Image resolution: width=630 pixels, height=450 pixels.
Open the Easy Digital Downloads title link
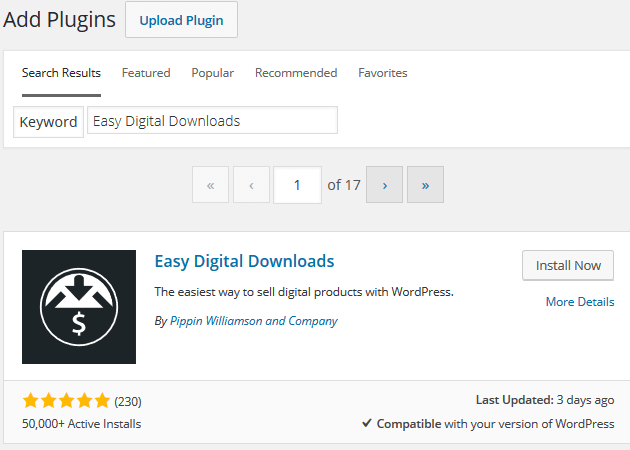(244, 261)
